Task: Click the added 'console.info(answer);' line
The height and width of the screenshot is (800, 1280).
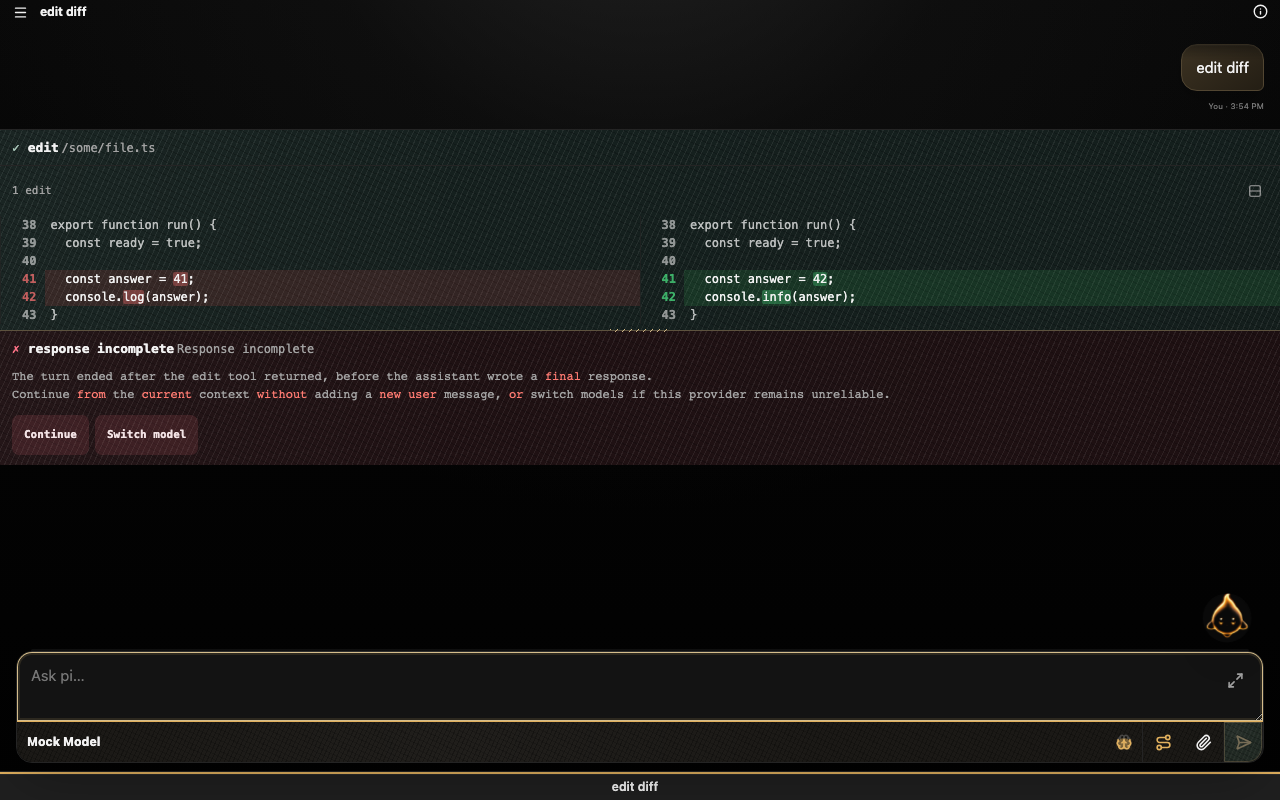Action: tap(982, 297)
